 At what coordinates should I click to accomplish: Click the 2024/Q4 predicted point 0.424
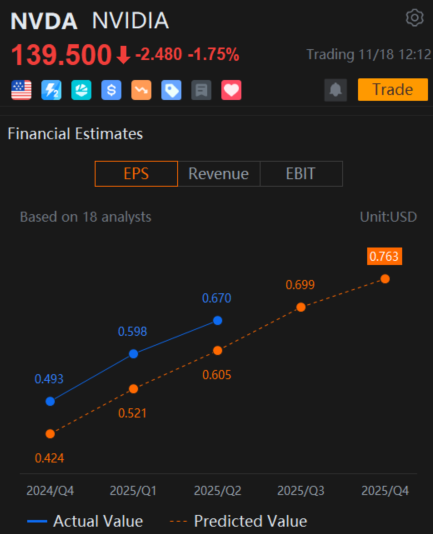pos(50,434)
